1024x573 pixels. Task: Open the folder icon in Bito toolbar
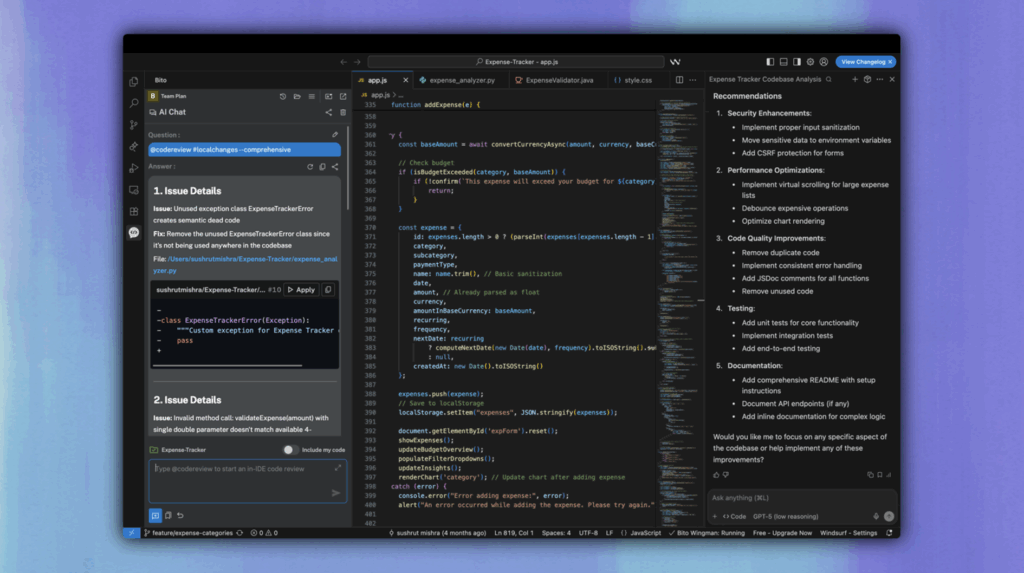pyautogui.click(x=297, y=96)
